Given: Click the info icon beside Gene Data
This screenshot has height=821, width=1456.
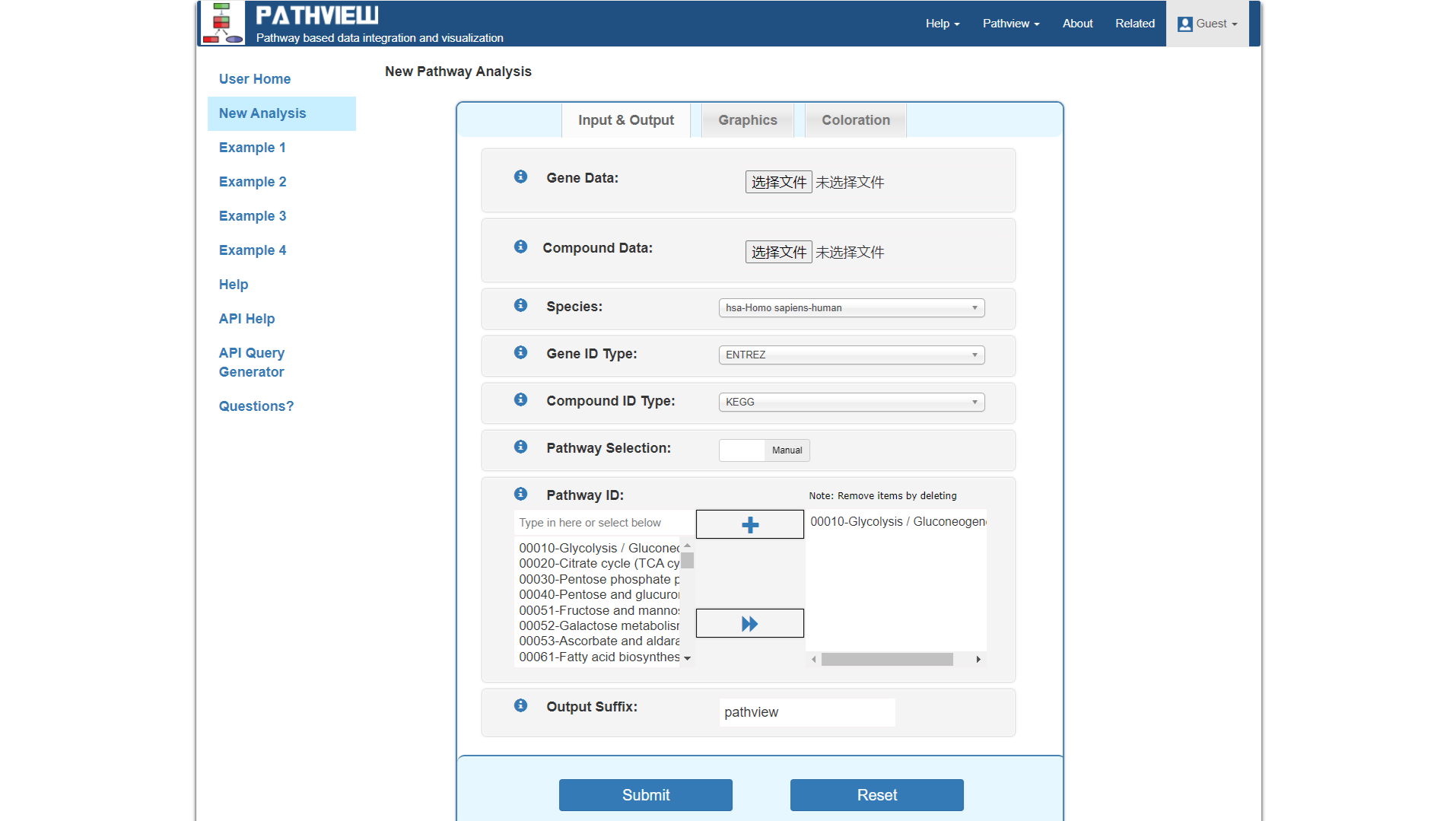Looking at the screenshot, I should pyautogui.click(x=520, y=177).
